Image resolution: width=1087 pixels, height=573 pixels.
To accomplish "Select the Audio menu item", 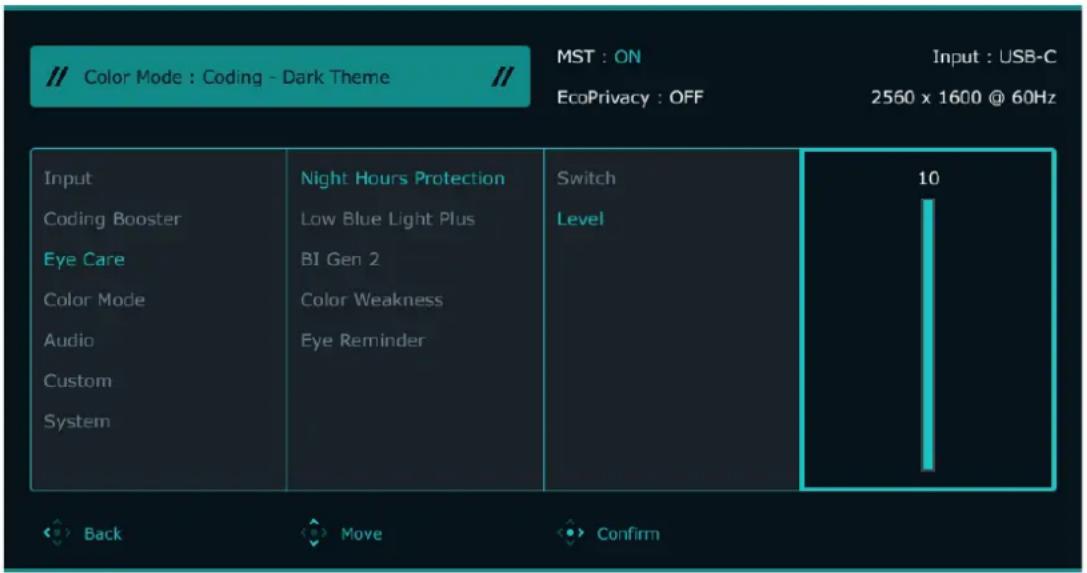I will pos(69,340).
